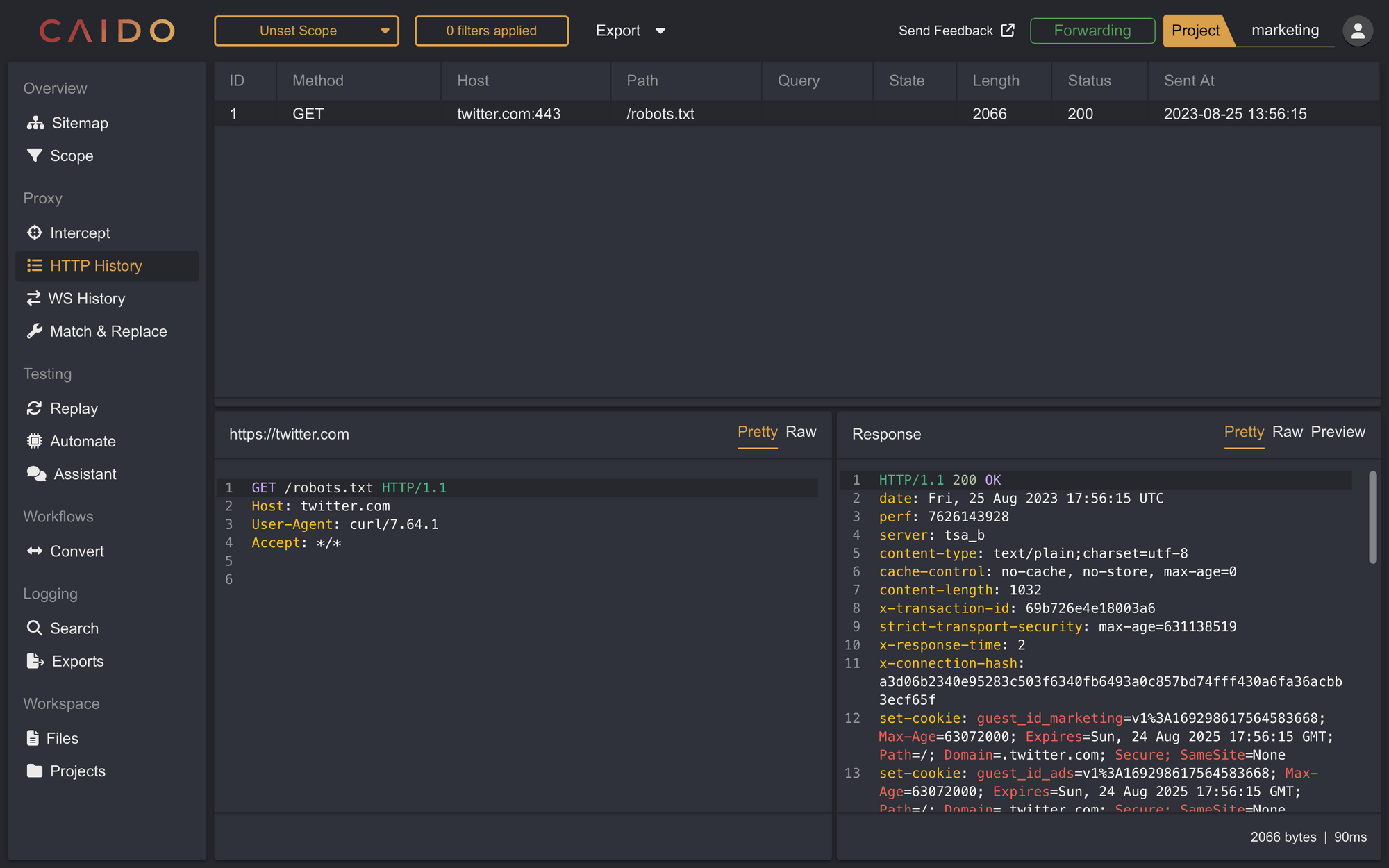Toggle the Forwarding intercept button

tap(1092, 31)
